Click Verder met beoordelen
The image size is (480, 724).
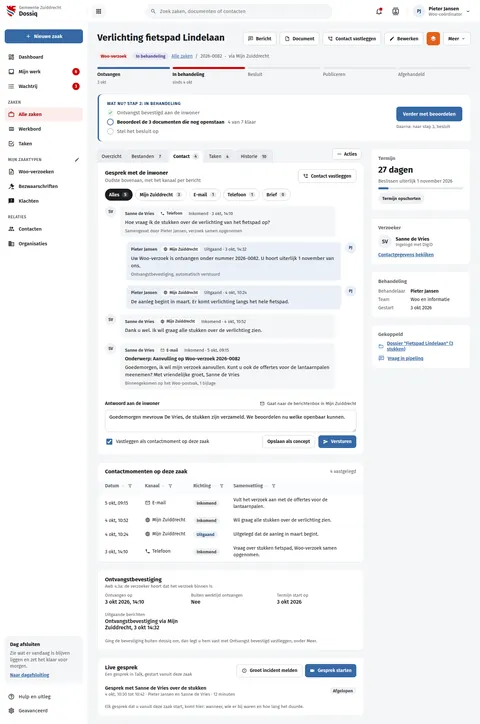coord(429,114)
